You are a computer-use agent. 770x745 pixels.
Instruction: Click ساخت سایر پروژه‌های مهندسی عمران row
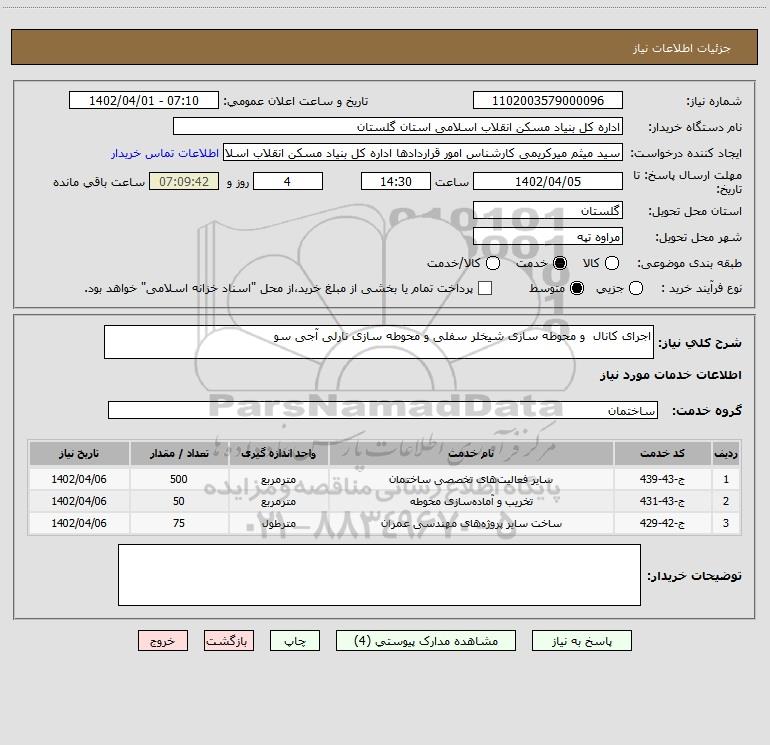(x=471, y=524)
